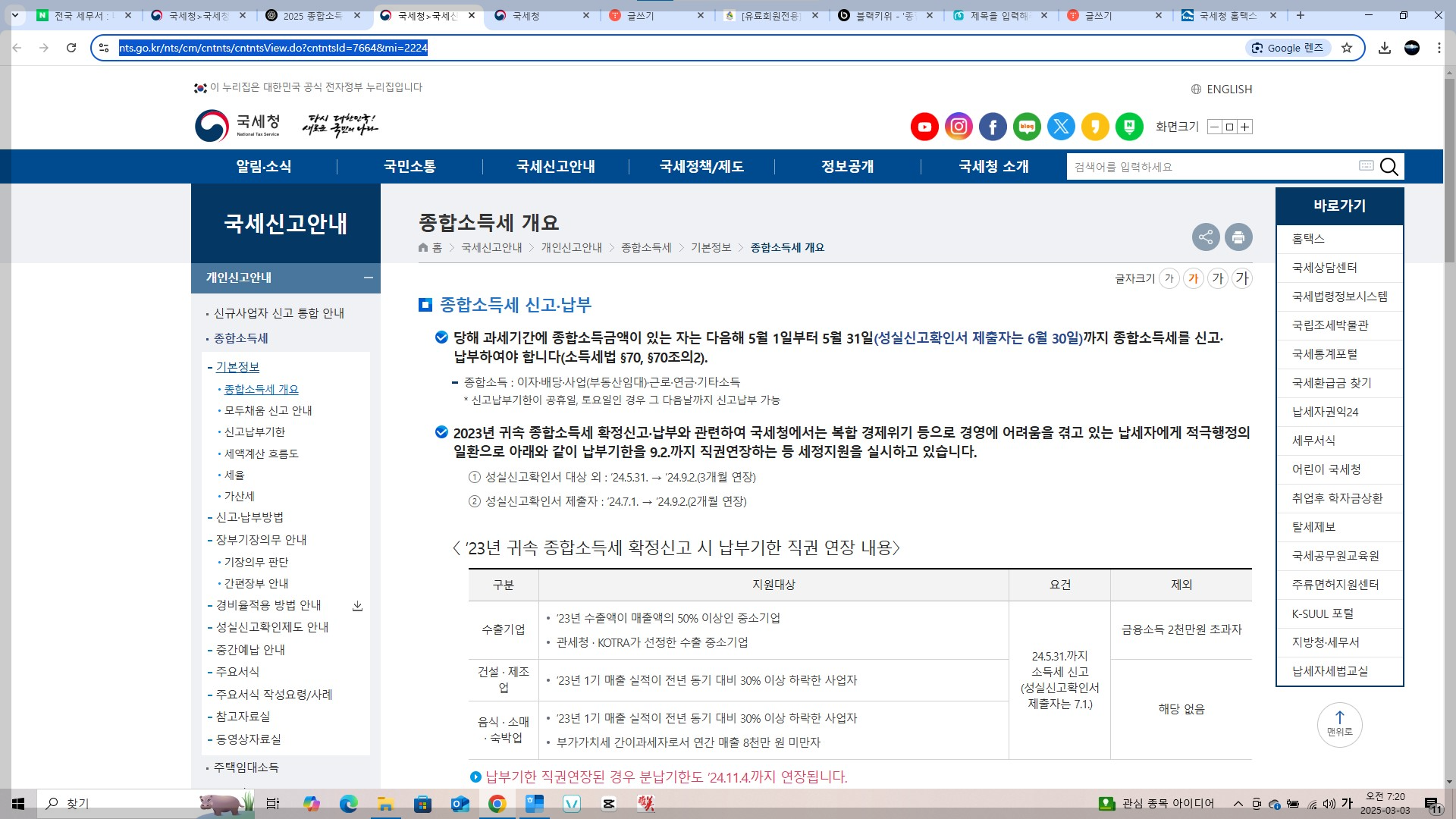The image size is (1456, 819).
Task: Open 정보공개 main menu
Action: click(x=848, y=166)
